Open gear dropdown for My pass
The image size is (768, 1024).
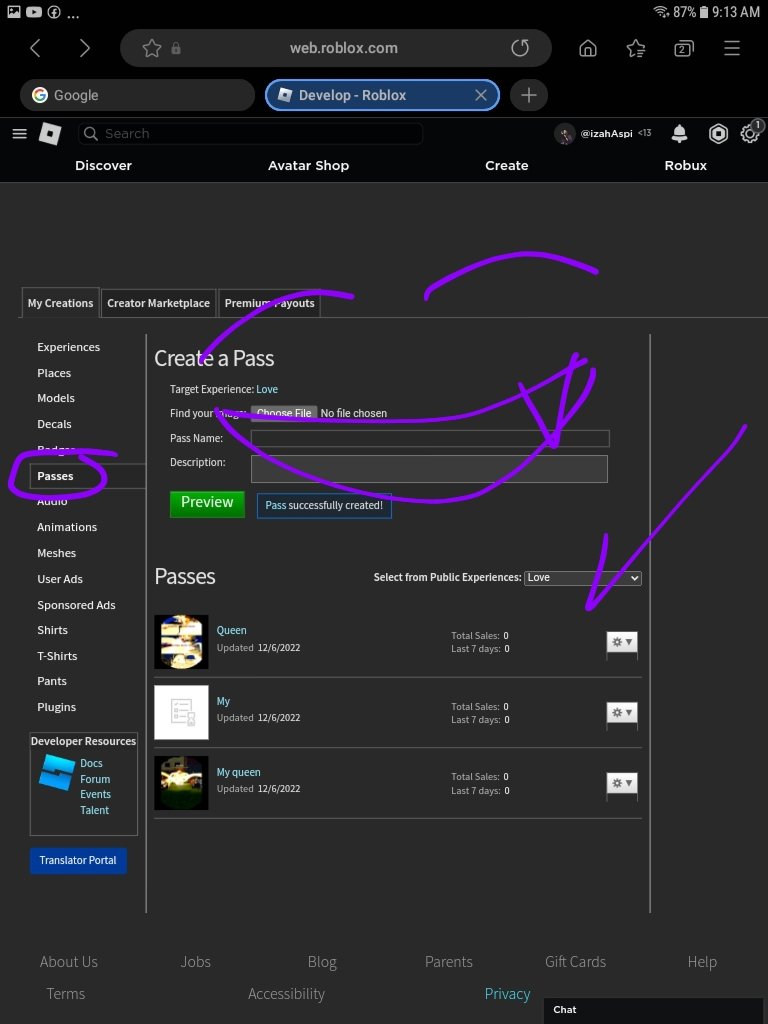pyautogui.click(x=622, y=712)
